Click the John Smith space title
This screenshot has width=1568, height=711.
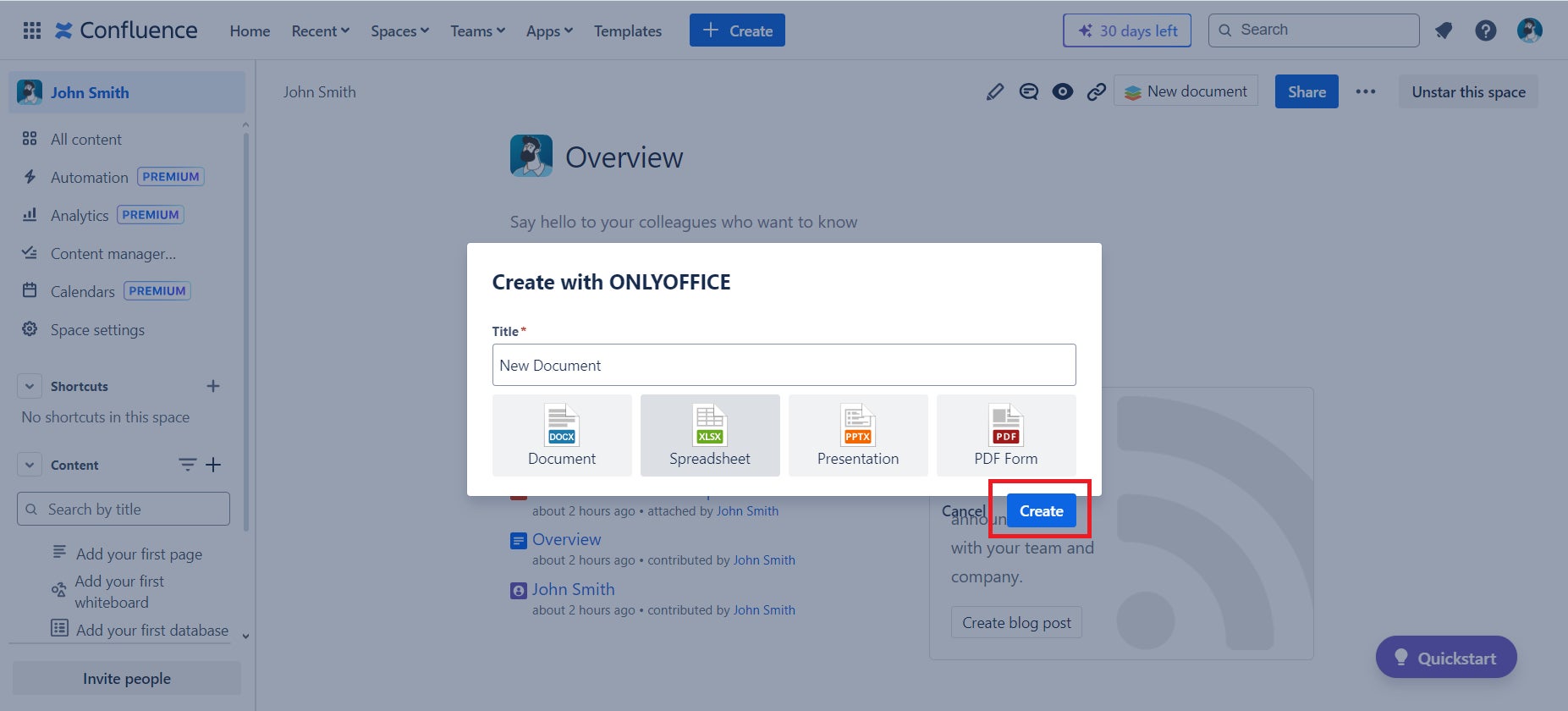(90, 92)
